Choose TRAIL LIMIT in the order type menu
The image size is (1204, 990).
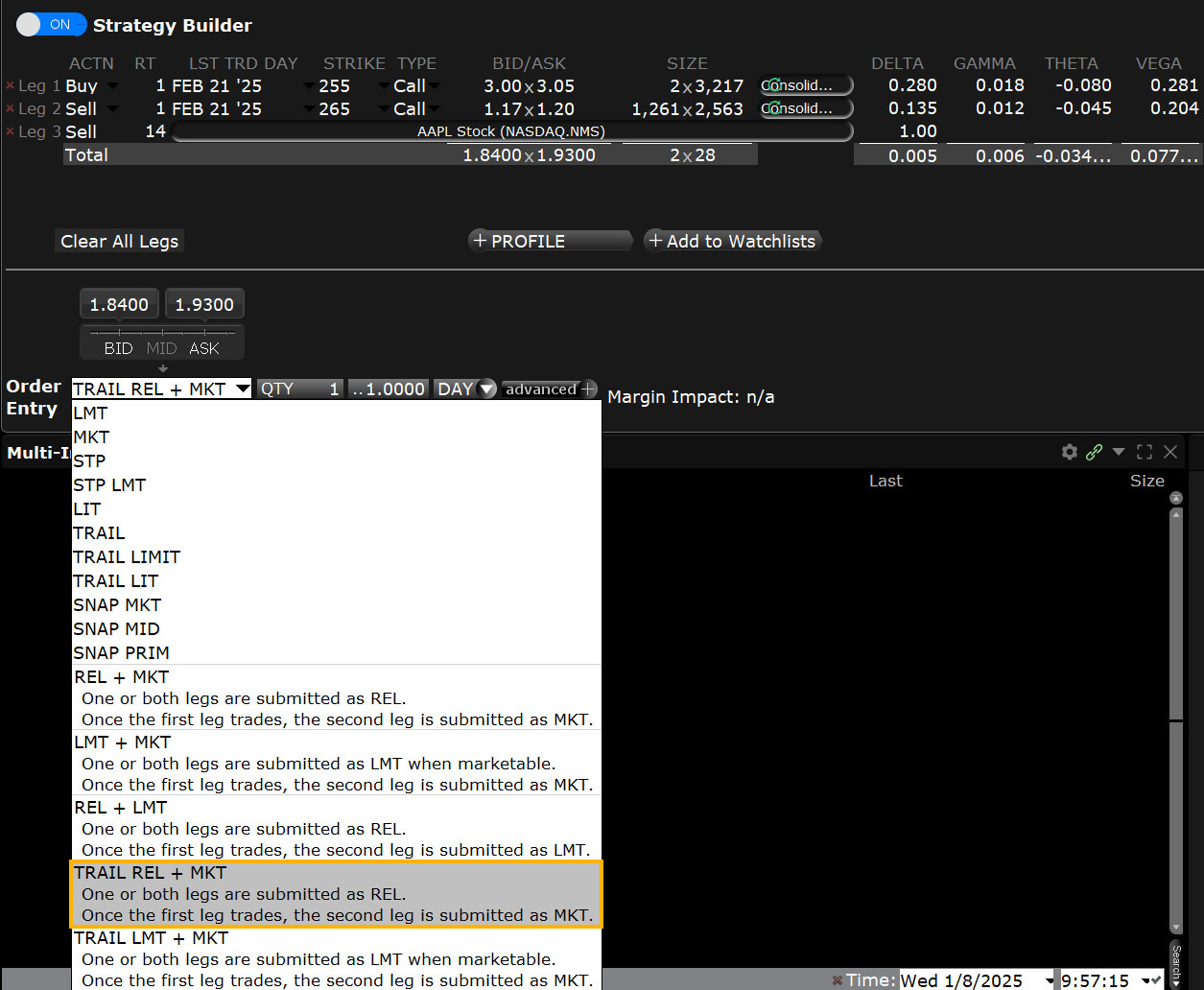point(127,556)
